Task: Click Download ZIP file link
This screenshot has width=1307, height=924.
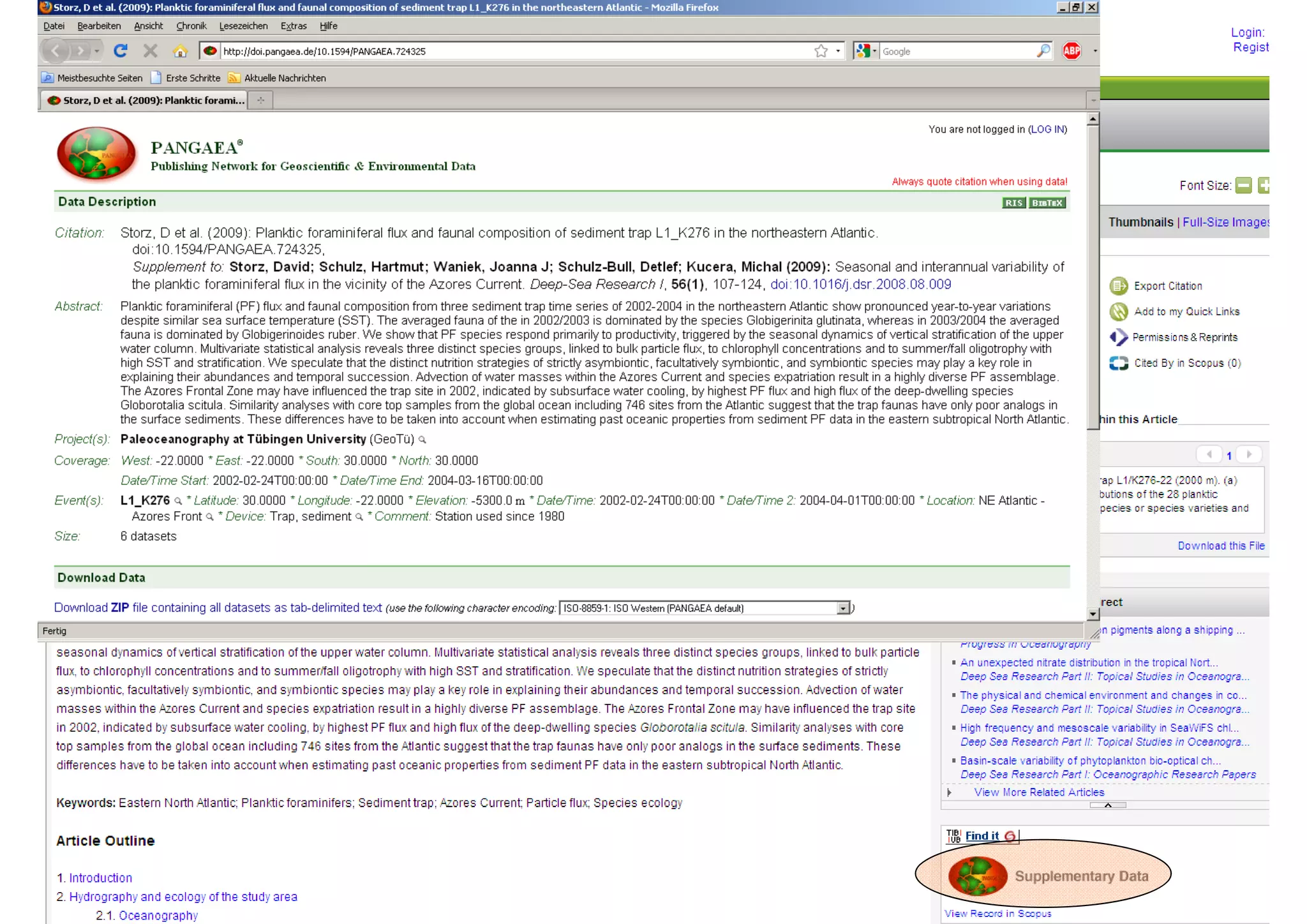Action: (x=218, y=608)
